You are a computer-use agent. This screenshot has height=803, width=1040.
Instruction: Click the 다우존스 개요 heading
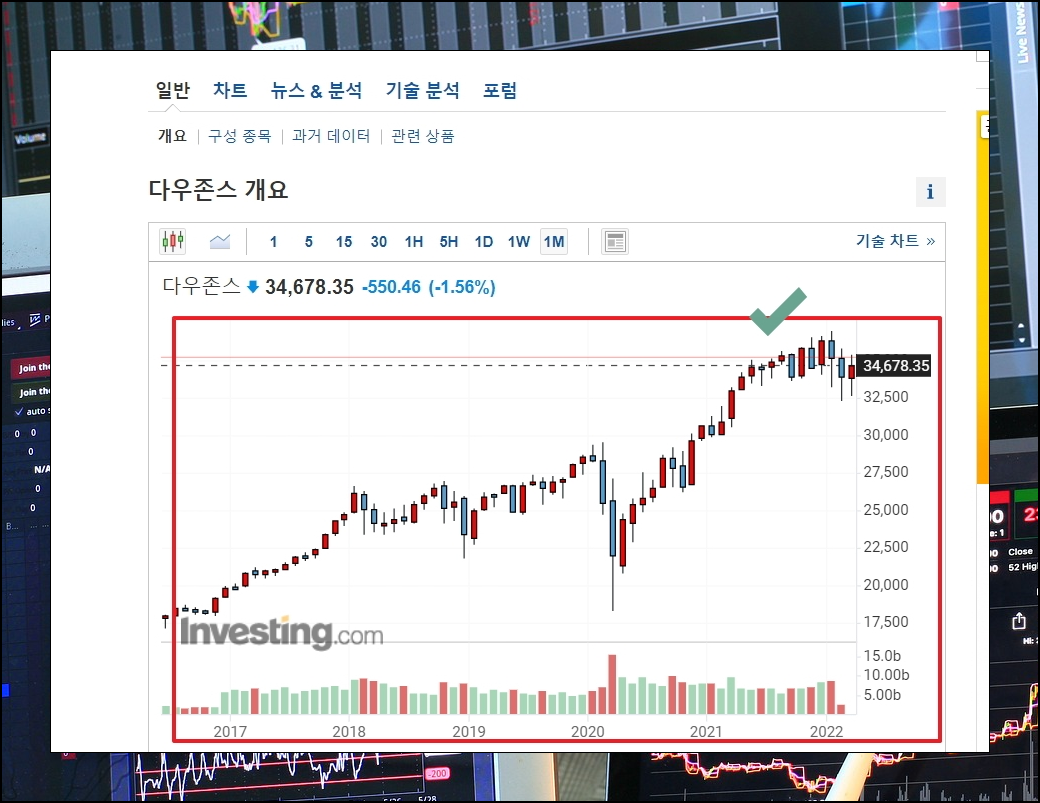218,190
